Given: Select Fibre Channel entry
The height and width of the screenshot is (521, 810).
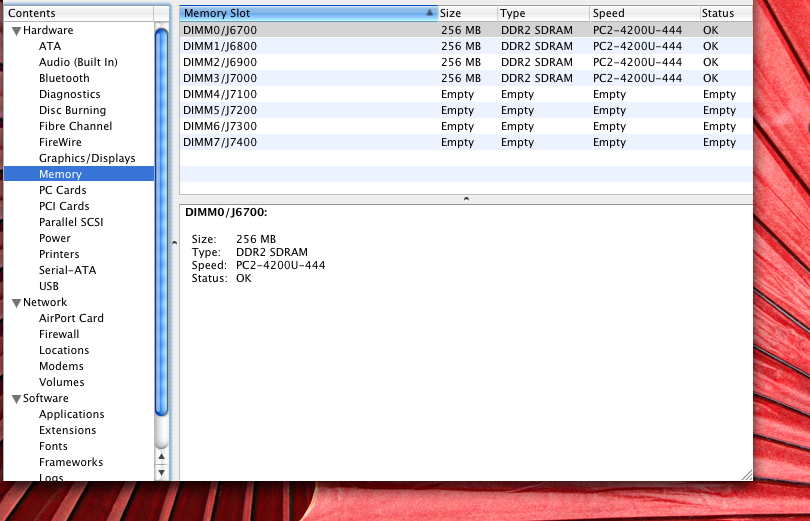Looking at the screenshot, I should tap(75, 126).
